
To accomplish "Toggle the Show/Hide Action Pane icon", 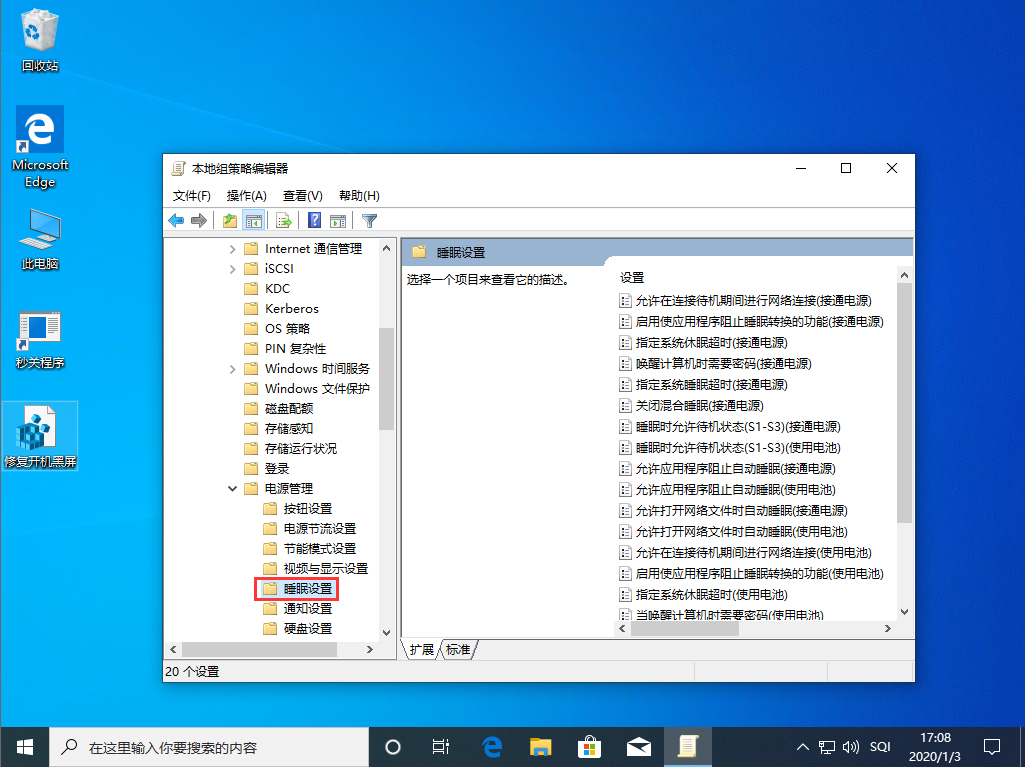I will [x=338, y=220].
